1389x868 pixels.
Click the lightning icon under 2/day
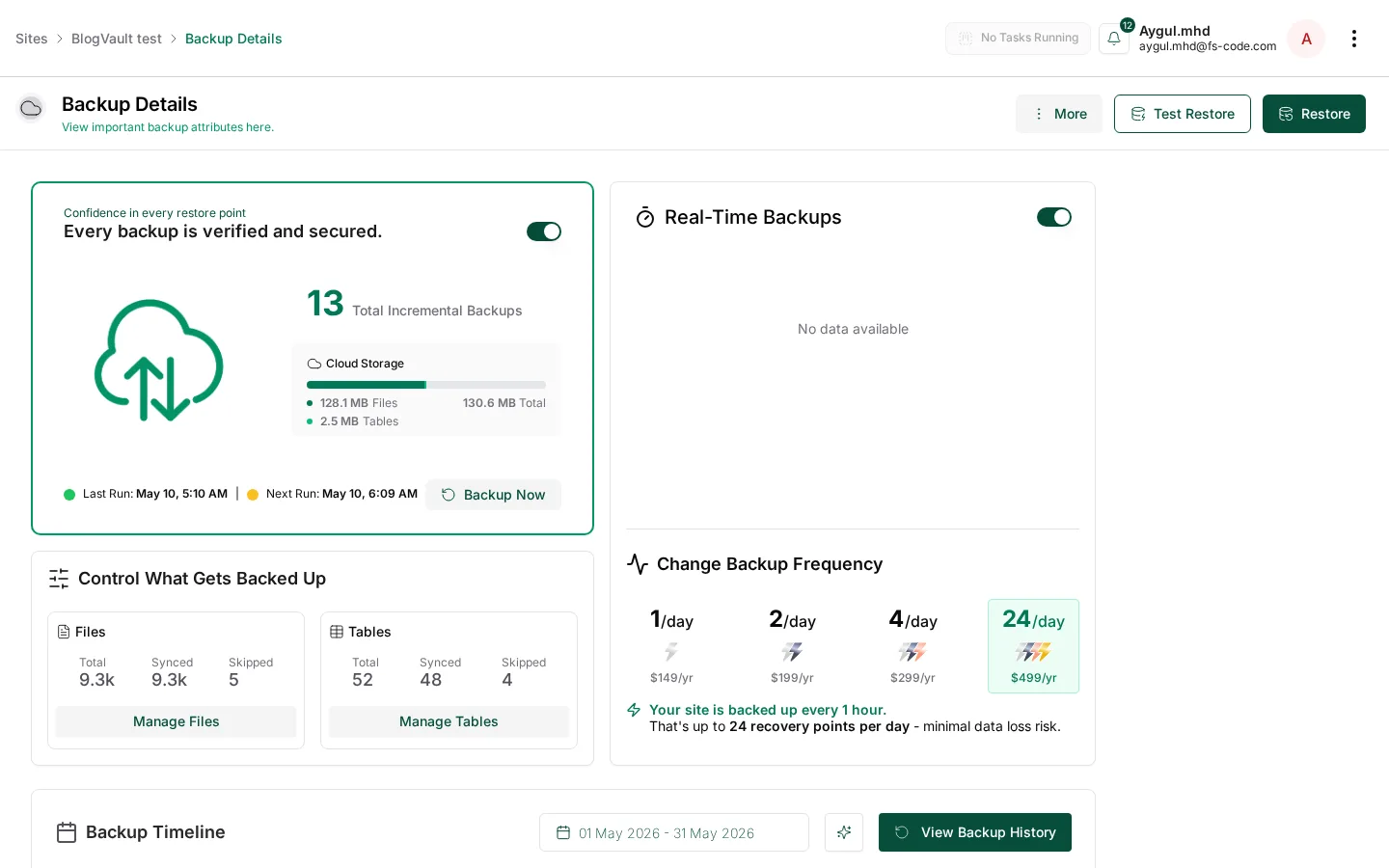tap(792, 652)
